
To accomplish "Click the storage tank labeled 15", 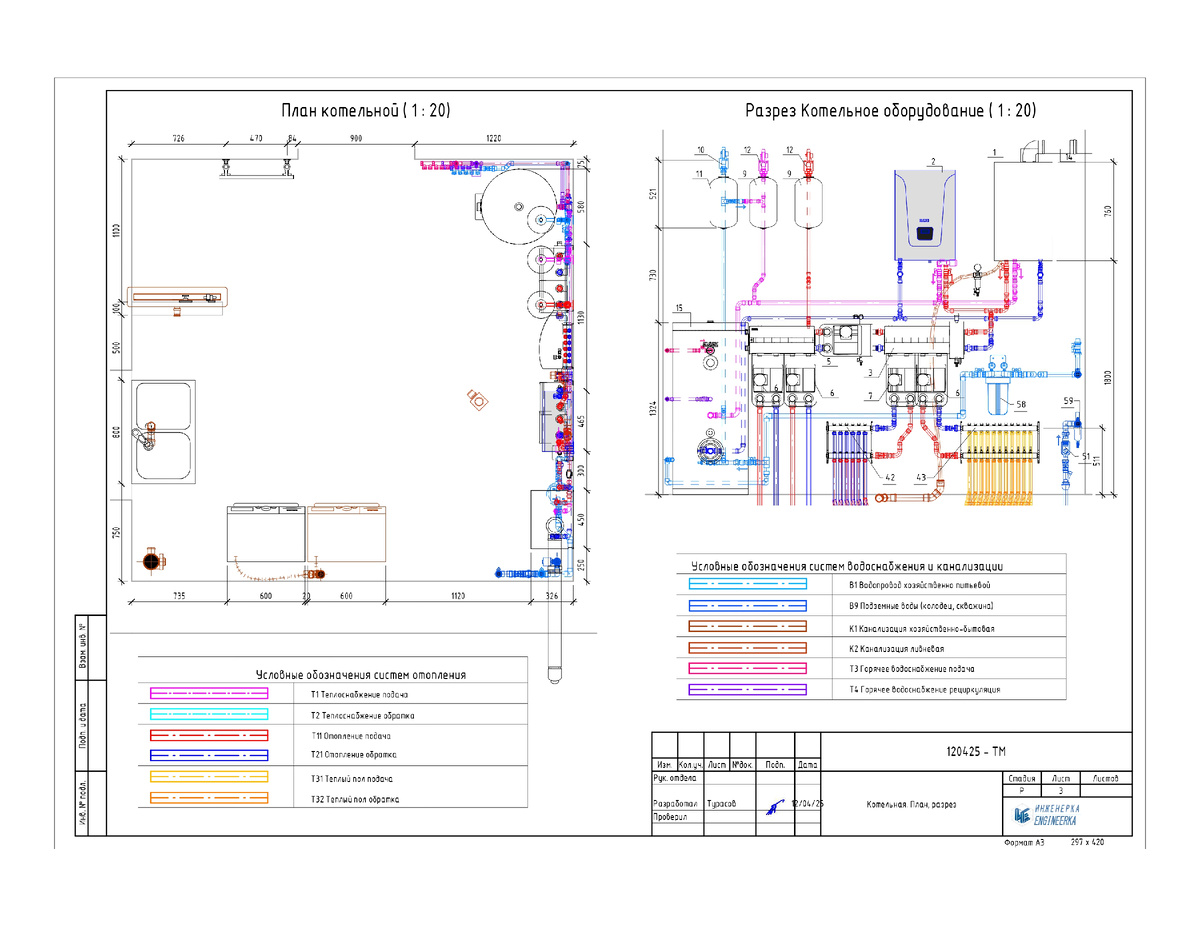I will click(711, 408).
